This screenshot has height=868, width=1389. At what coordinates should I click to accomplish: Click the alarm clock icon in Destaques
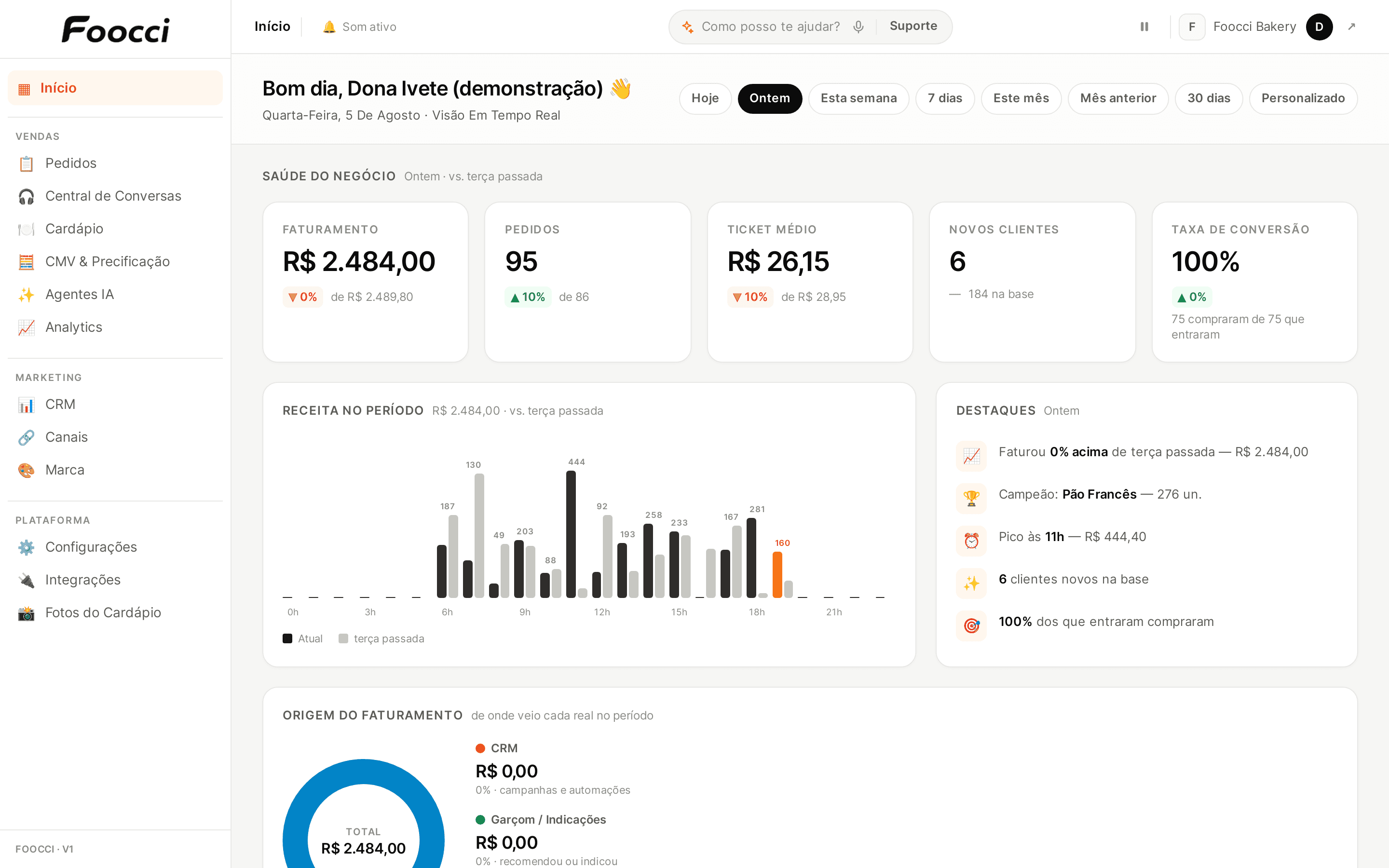971,541
